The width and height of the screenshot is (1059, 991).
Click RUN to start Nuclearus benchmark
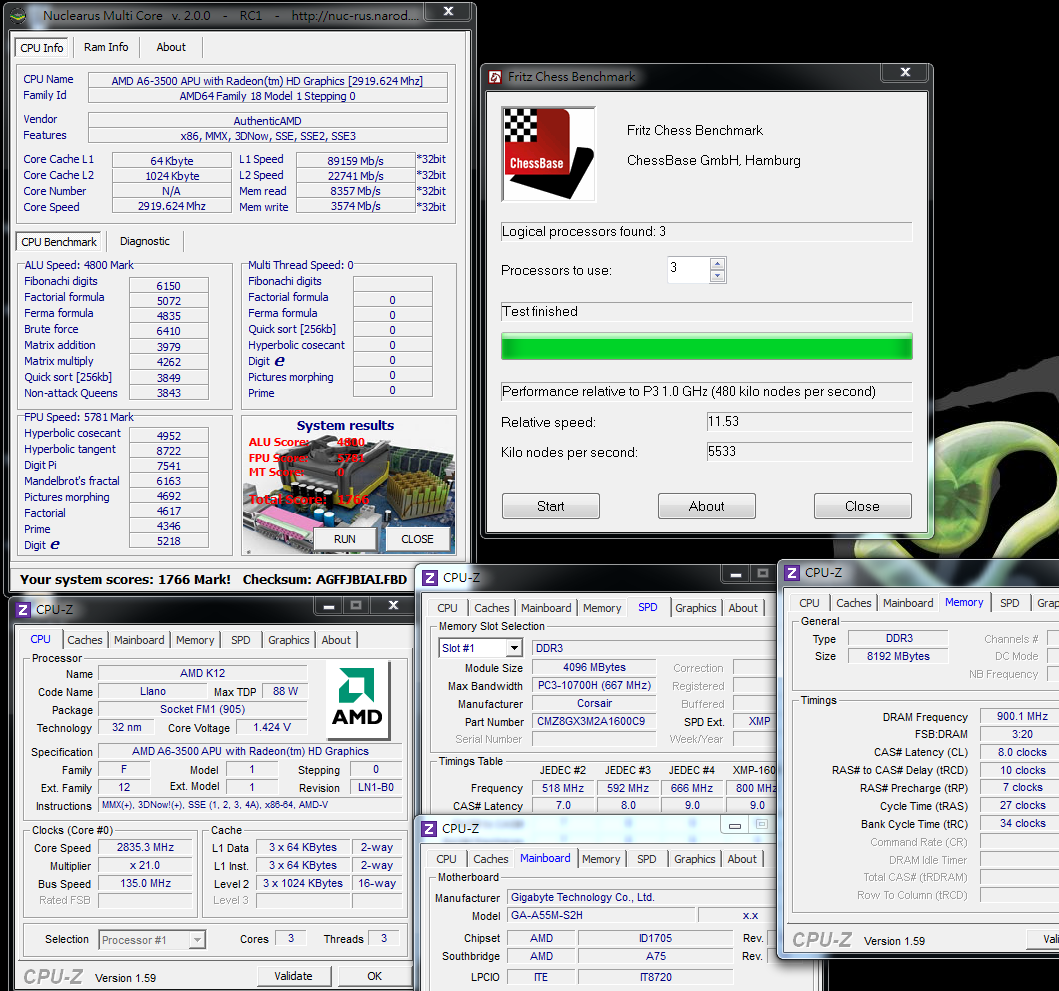pos(344,539)
